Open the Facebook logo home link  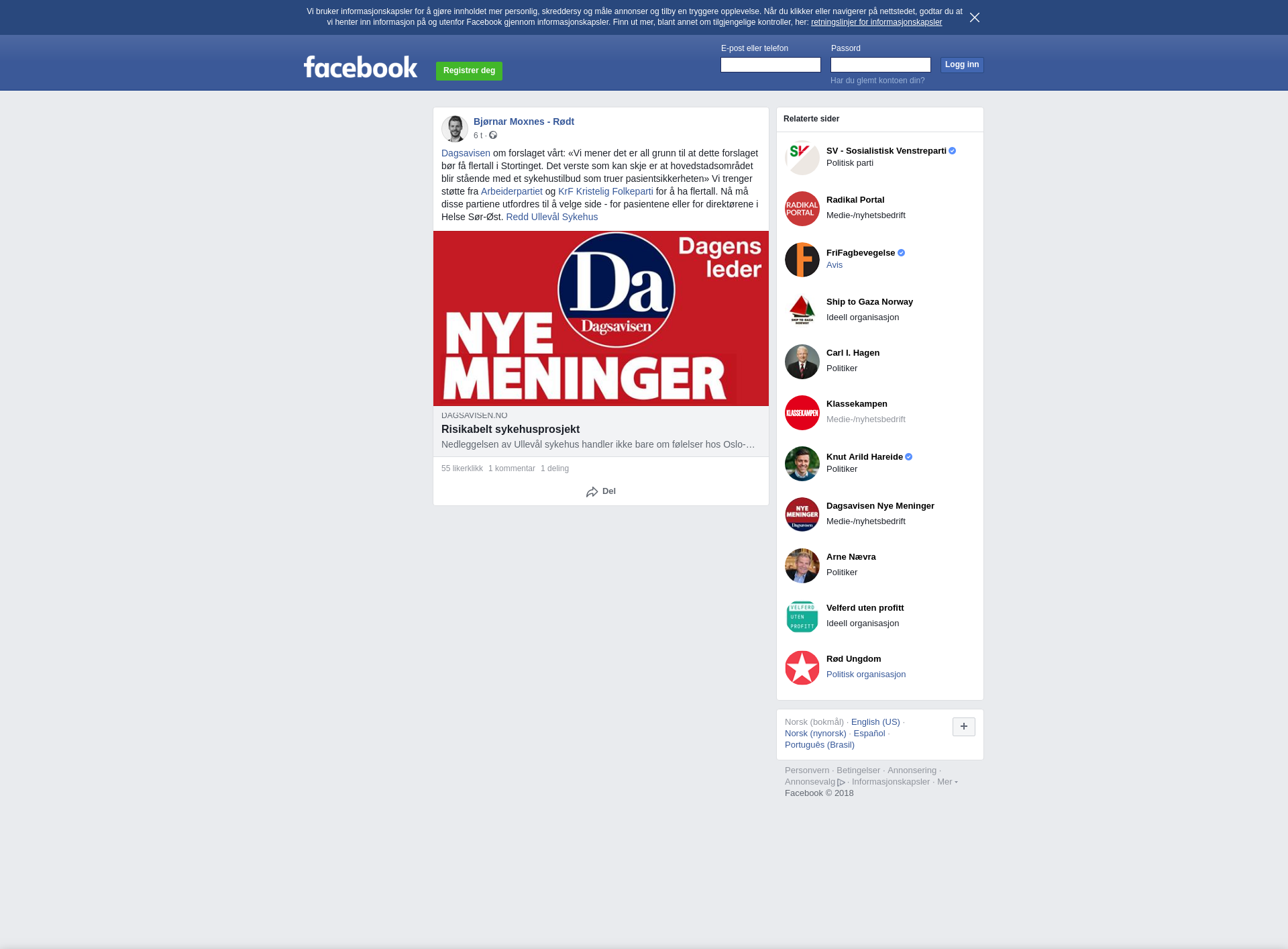click(360, 67)
